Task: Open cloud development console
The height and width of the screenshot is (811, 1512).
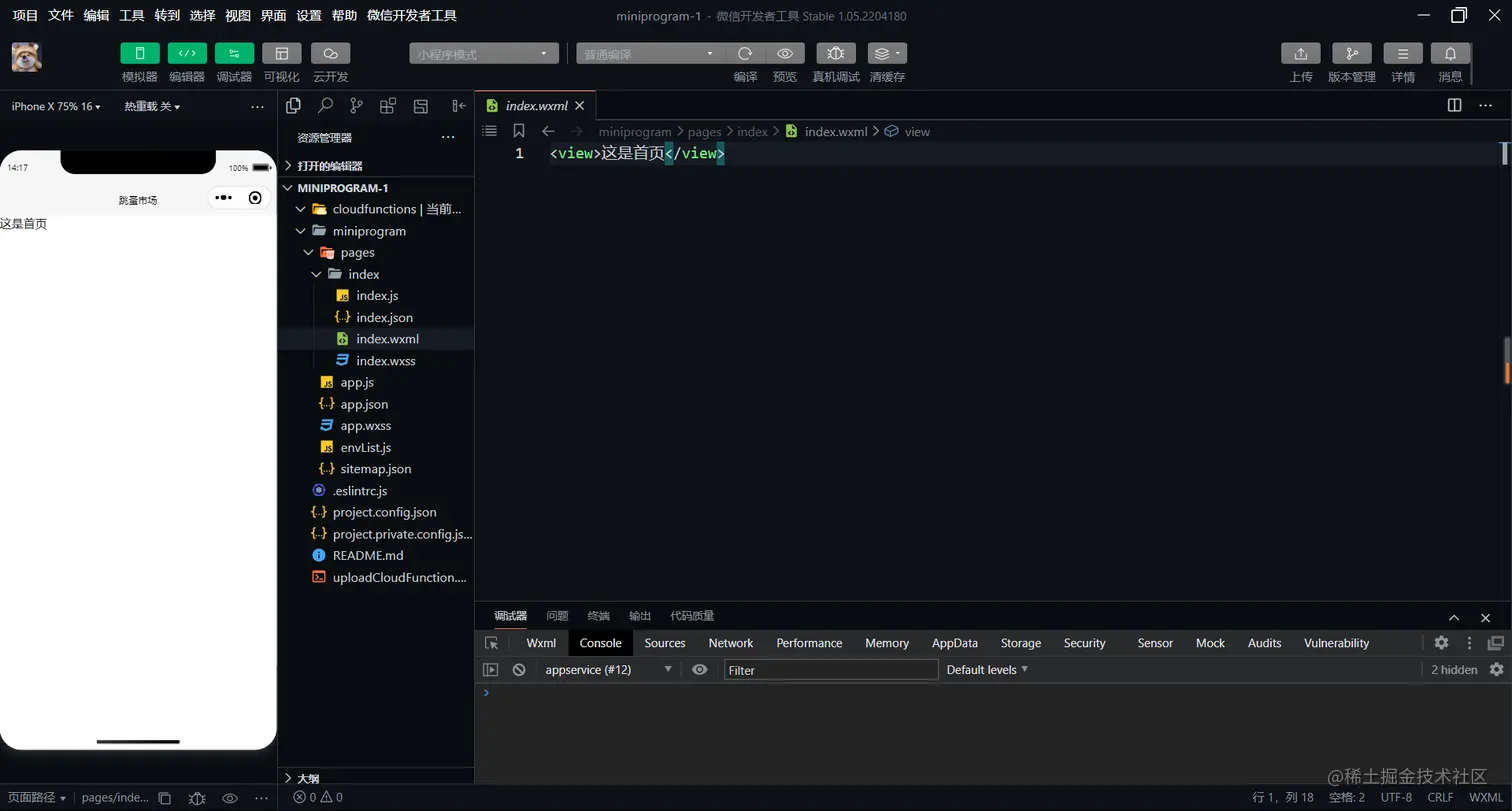Action: [x=330, y=53]
